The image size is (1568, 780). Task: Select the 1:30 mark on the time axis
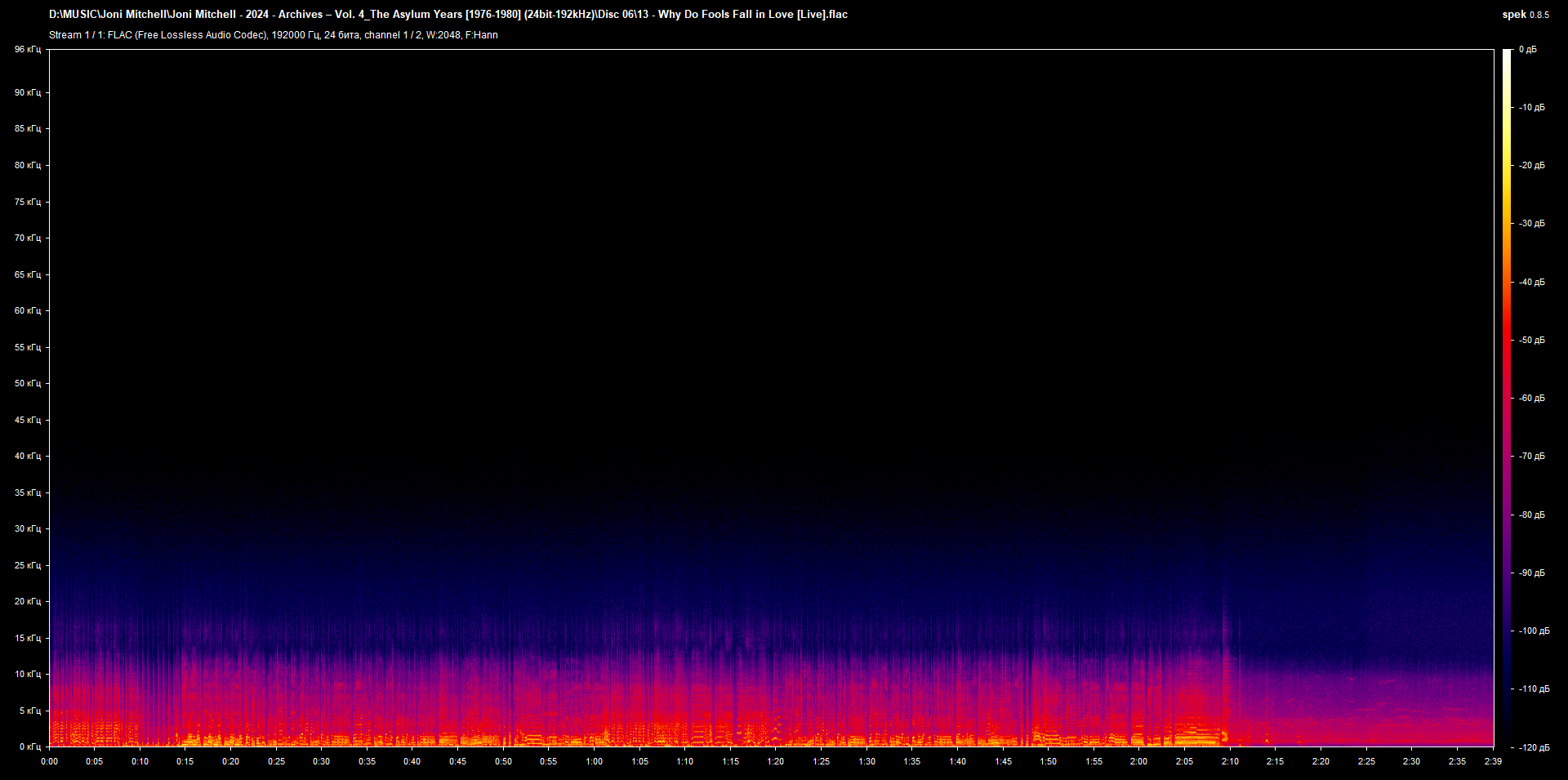pos(866,761)
